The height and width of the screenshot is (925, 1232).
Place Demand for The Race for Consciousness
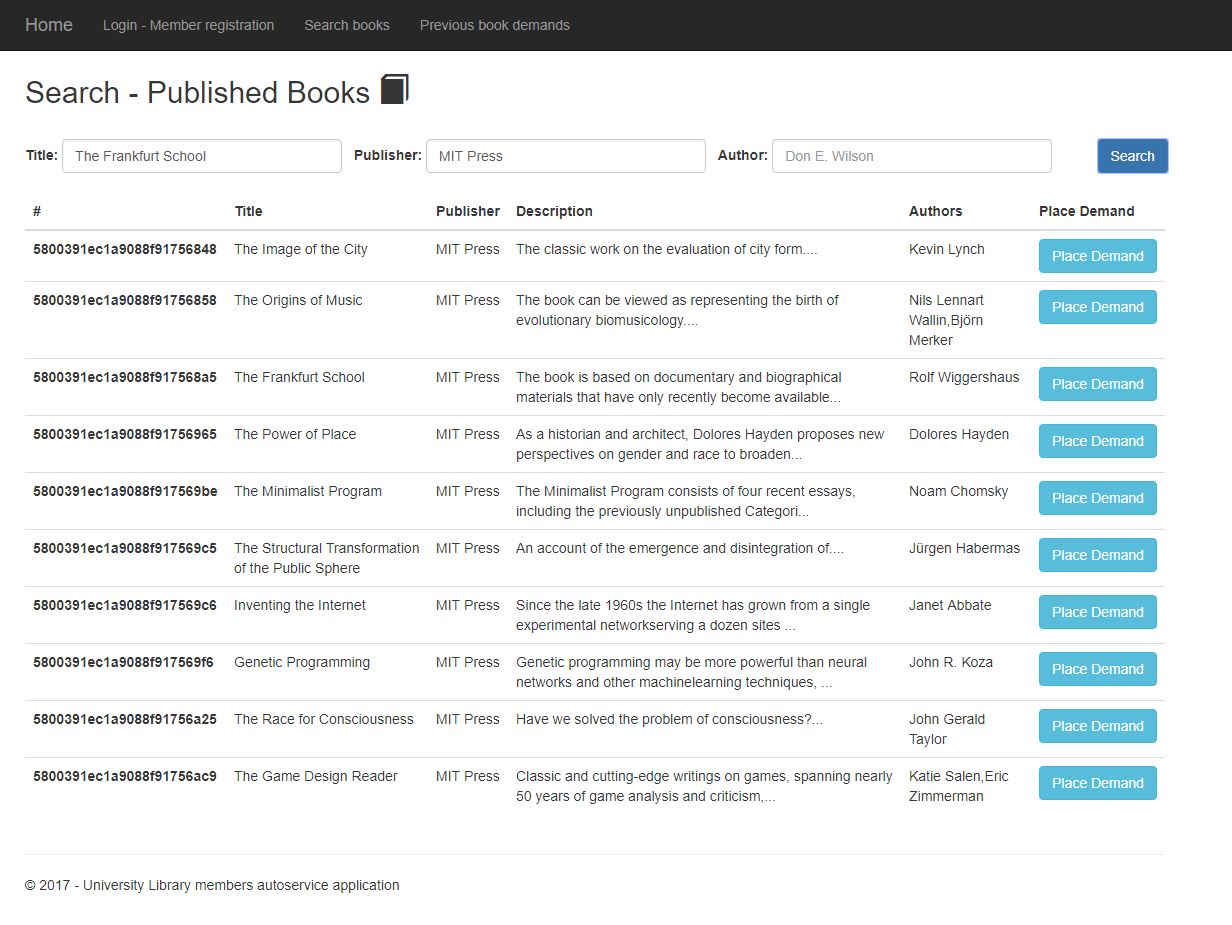click(1098, 726)
